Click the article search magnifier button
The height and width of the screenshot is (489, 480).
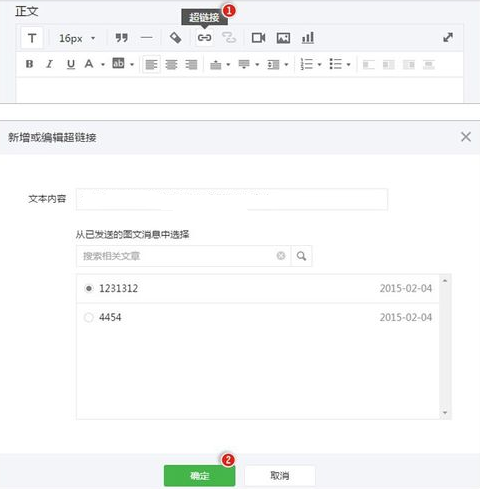(301, 256)
